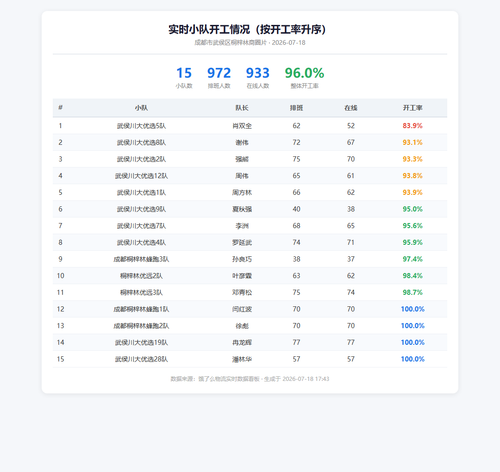Click the 小队 column header
500x472 pixels.
pos(141,108)
